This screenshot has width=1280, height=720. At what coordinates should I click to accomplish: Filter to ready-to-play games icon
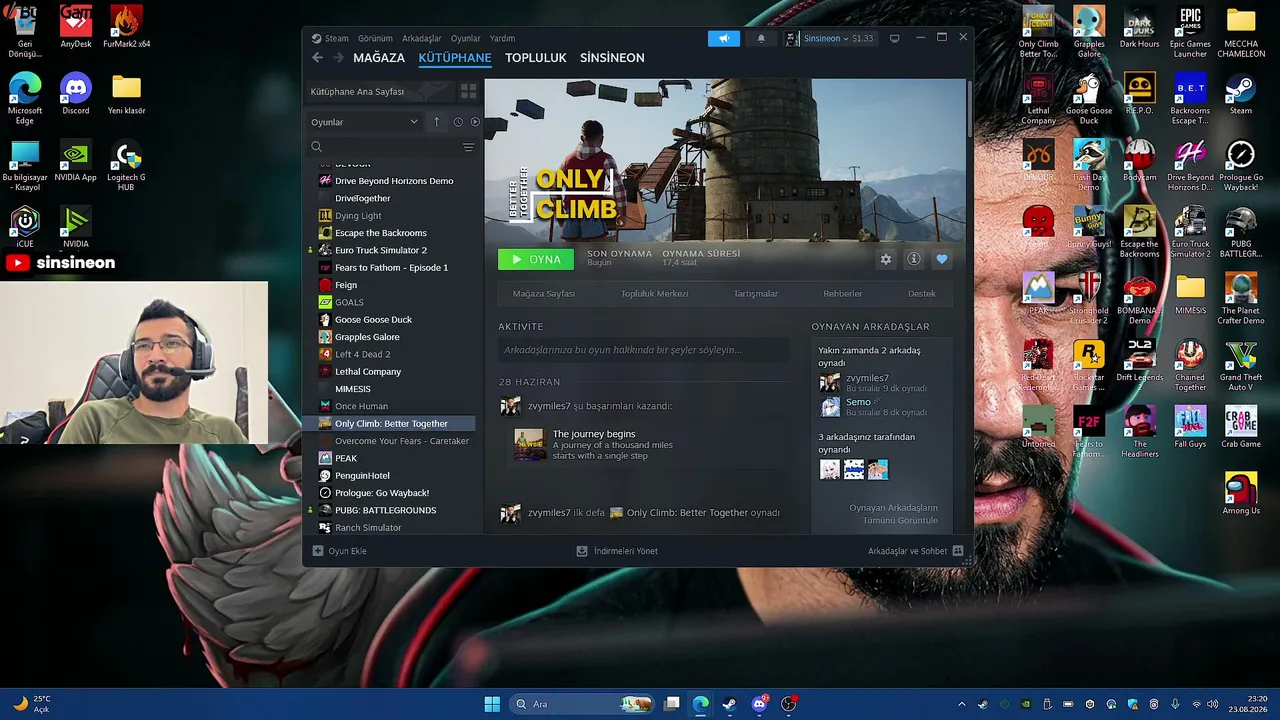[x=475, y=122]
